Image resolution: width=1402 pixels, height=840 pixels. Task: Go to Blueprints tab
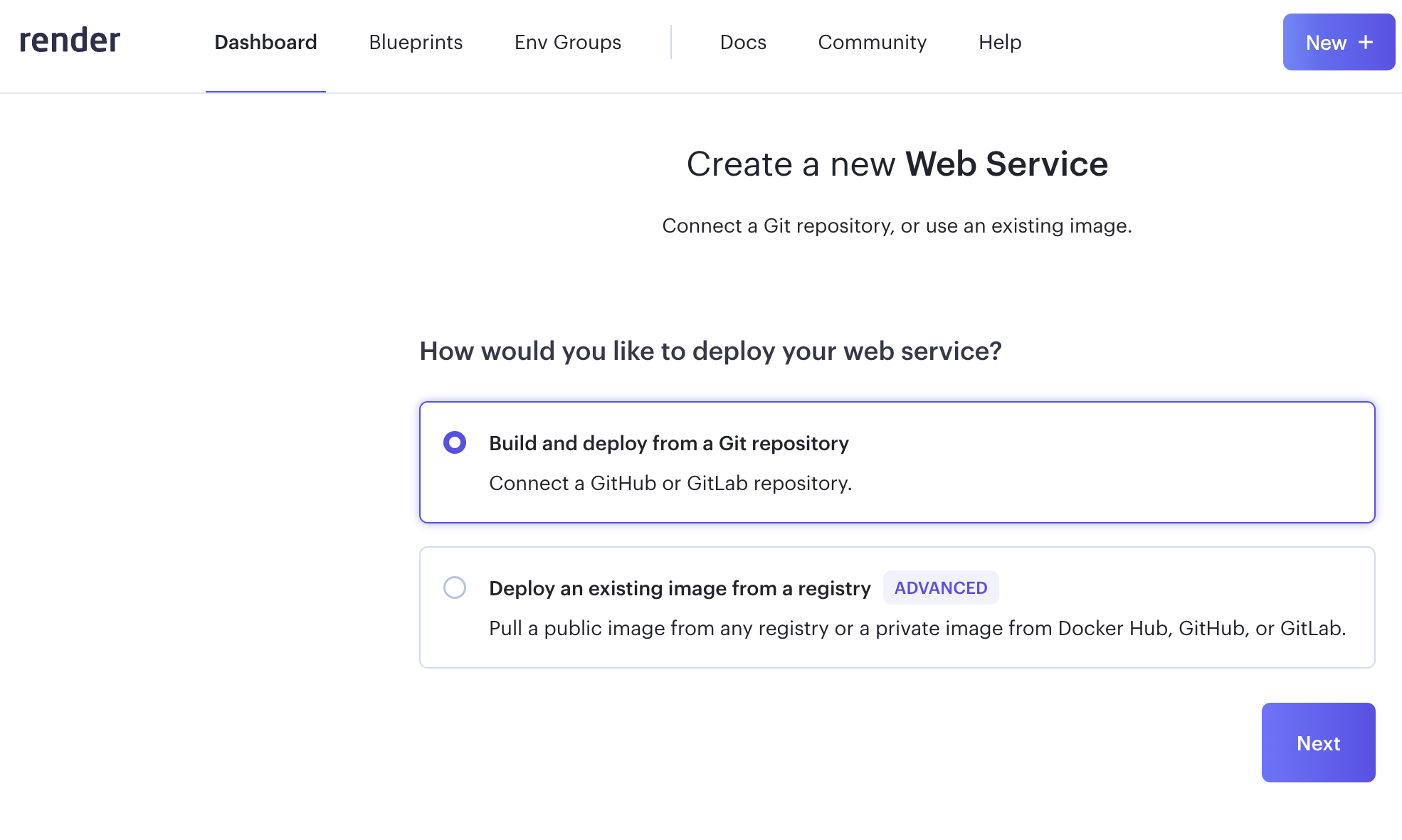(416, 43)
